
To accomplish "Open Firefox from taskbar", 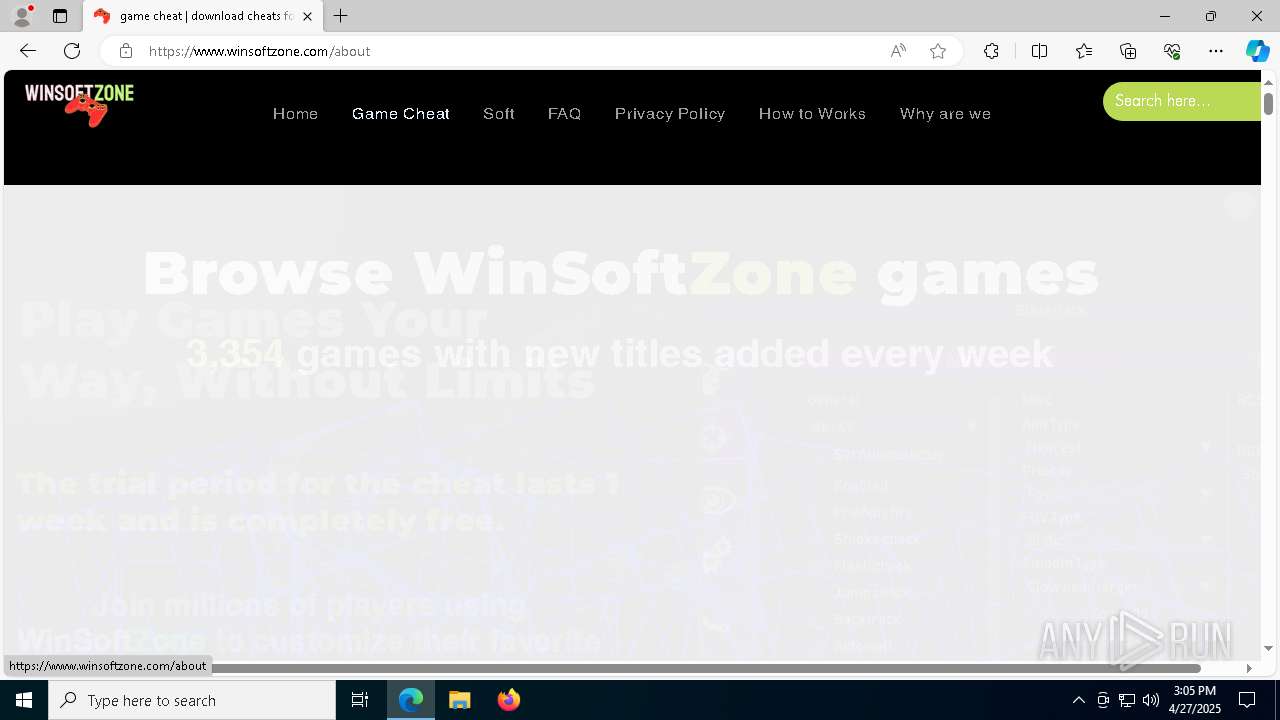I will coord(509,700).
